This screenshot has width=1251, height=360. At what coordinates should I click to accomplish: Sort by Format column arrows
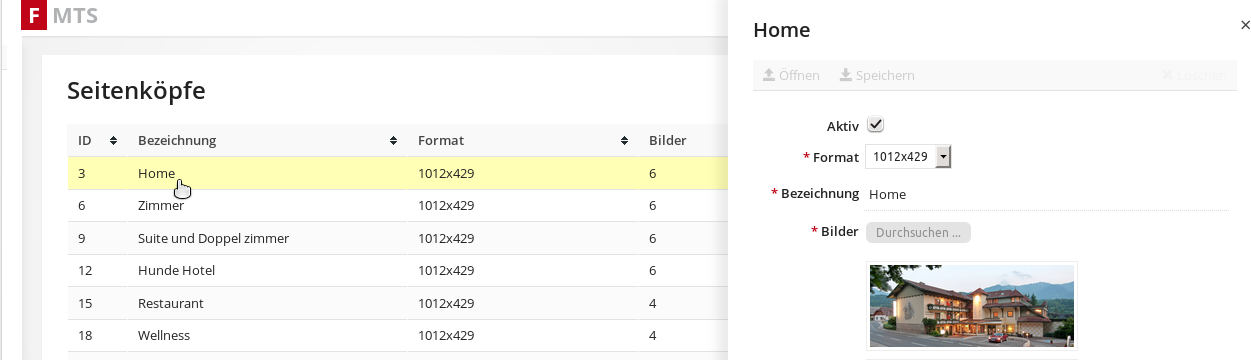click(x=624, y=141)
